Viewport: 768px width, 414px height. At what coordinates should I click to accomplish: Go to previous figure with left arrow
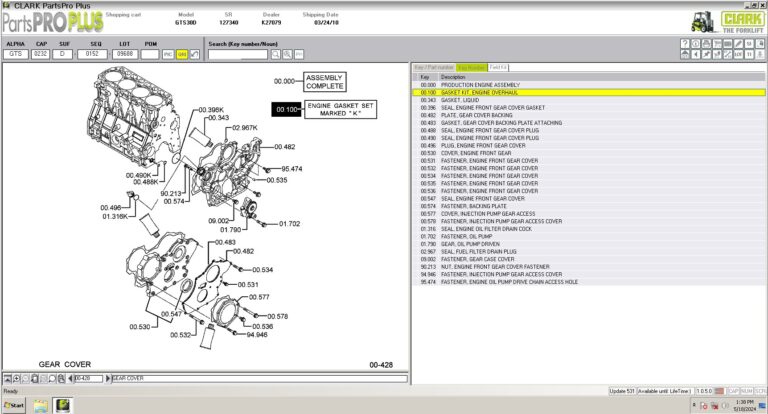point(71,378)
